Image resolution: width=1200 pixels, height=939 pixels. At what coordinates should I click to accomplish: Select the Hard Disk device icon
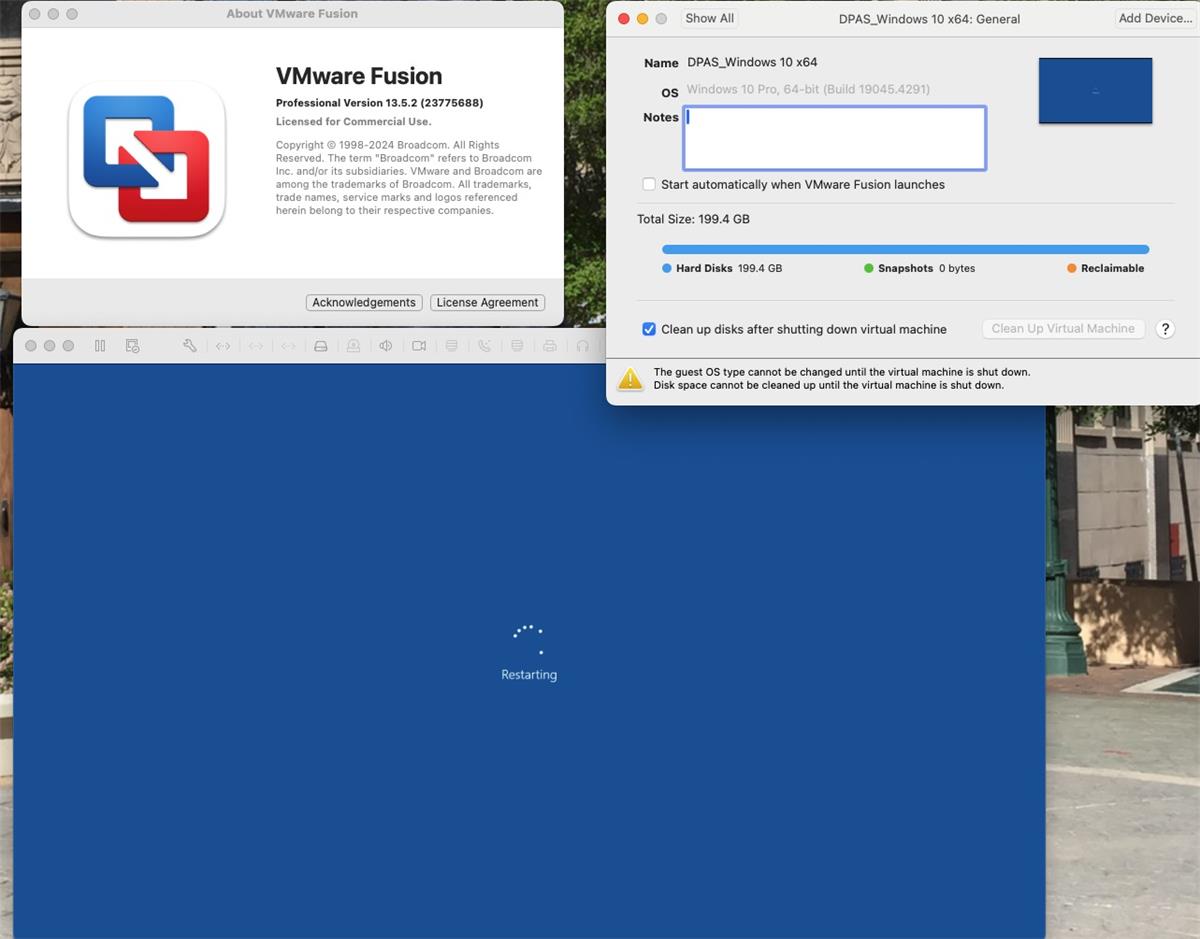point(321,345)
